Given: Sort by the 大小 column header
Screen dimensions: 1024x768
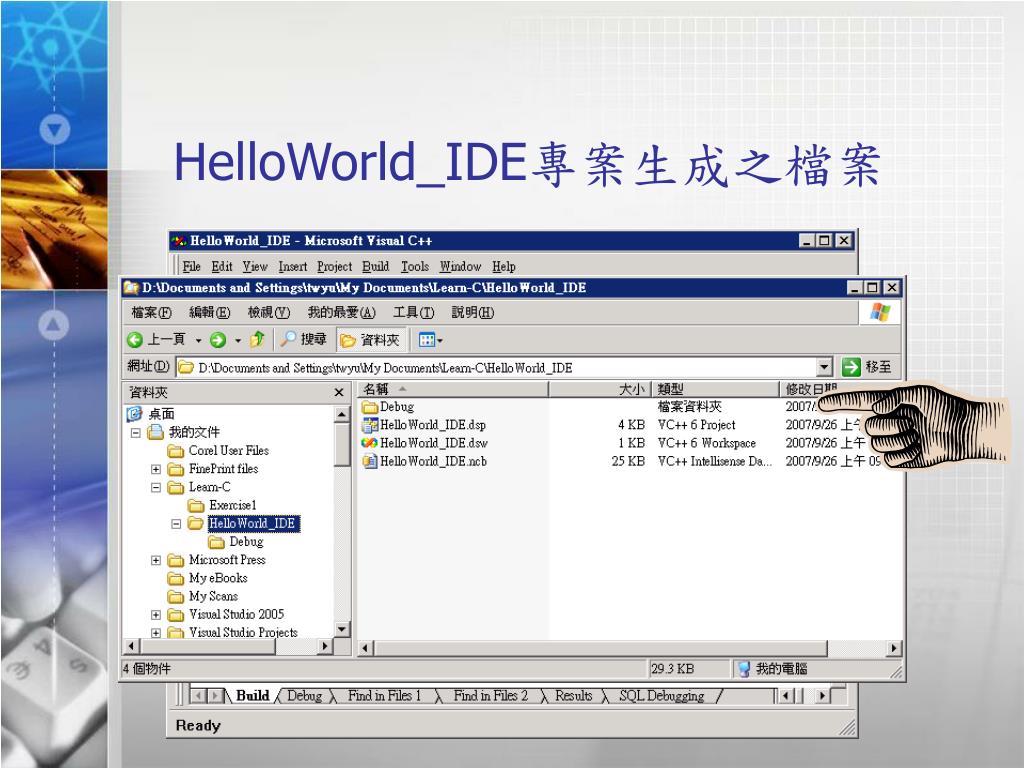Looking at the screenshot, I should click(x=600, y=389).
